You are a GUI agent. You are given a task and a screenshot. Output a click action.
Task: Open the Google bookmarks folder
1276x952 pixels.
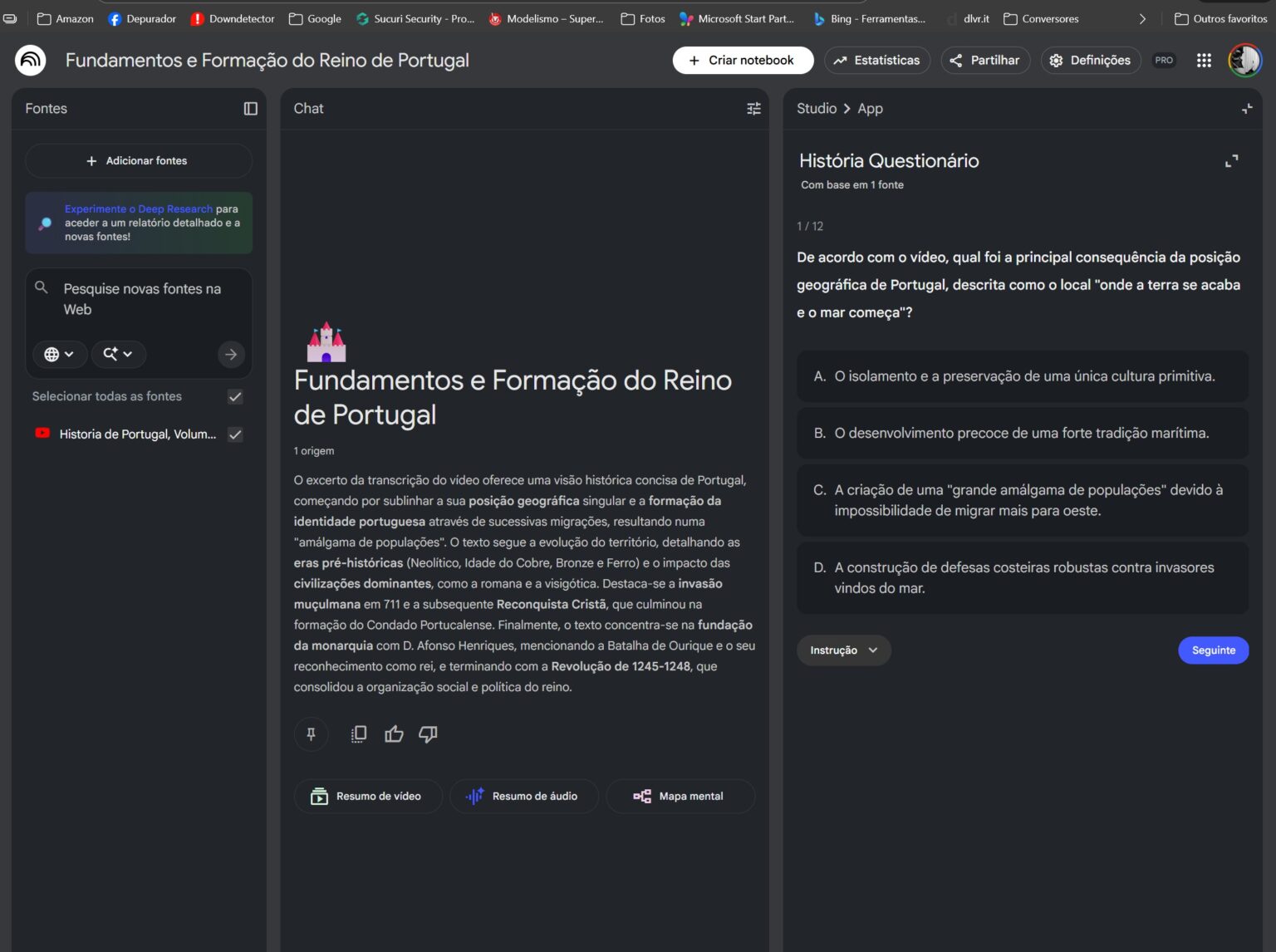pyautogui.click(x=315, y=18)
